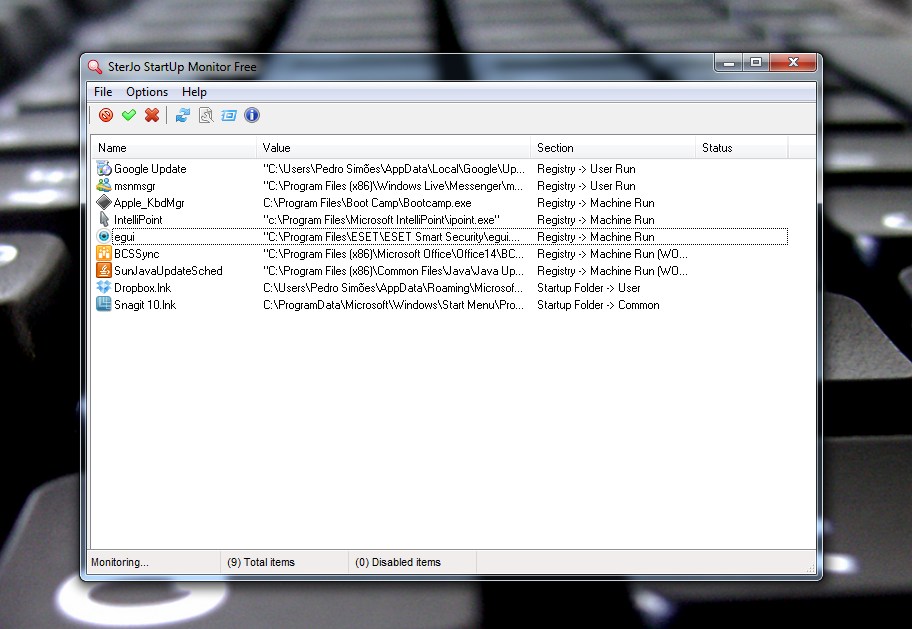Click the BCSSync orange Office icon
Image resolution: width=912 pixels, height=629 pixels.
click(104, 254)
